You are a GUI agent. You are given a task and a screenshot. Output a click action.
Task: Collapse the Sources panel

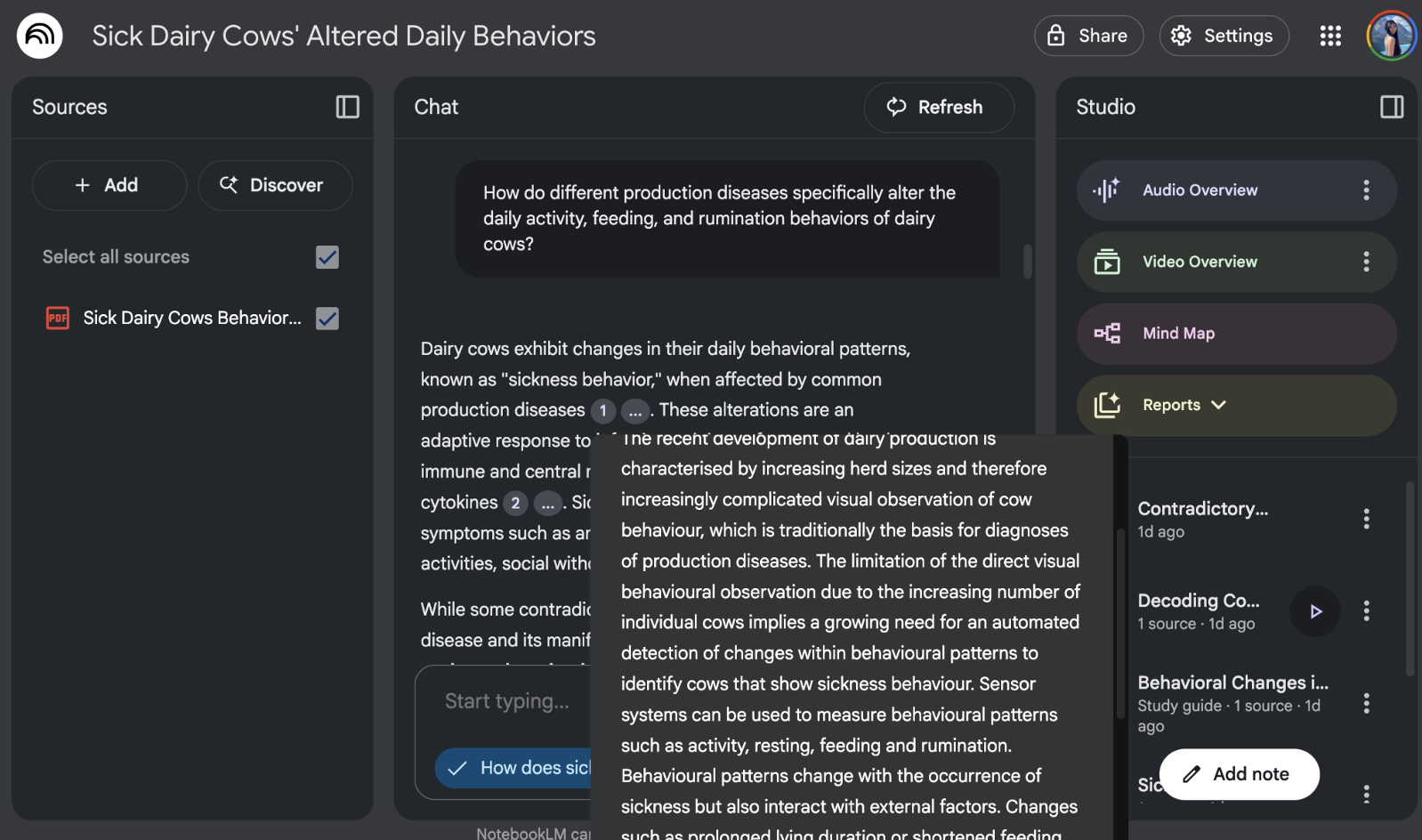point(347,107)
